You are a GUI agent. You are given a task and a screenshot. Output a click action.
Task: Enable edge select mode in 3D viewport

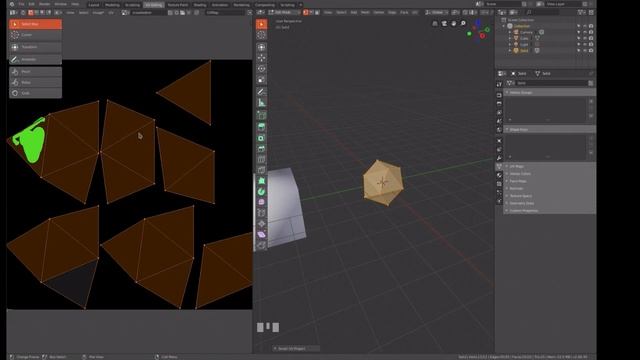(311, 13)
